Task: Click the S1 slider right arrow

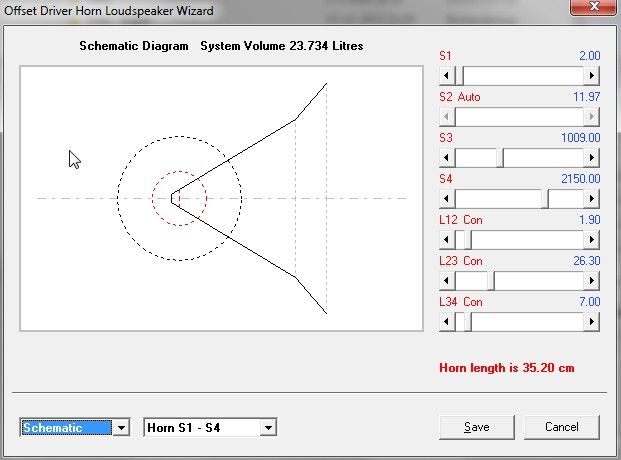Action: 591,75
